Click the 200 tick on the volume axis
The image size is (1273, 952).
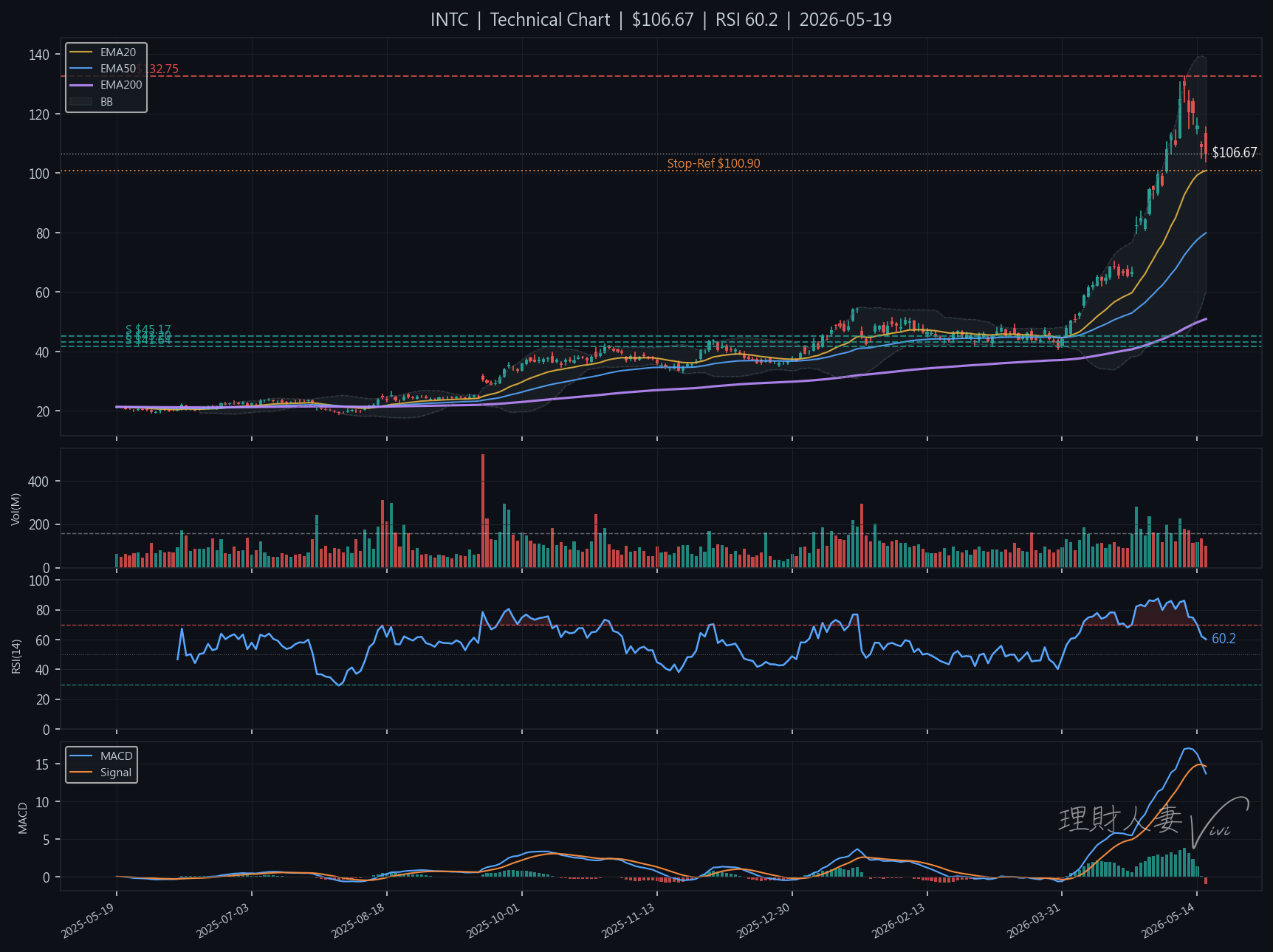pyautogui.click(x=40, y=525)
